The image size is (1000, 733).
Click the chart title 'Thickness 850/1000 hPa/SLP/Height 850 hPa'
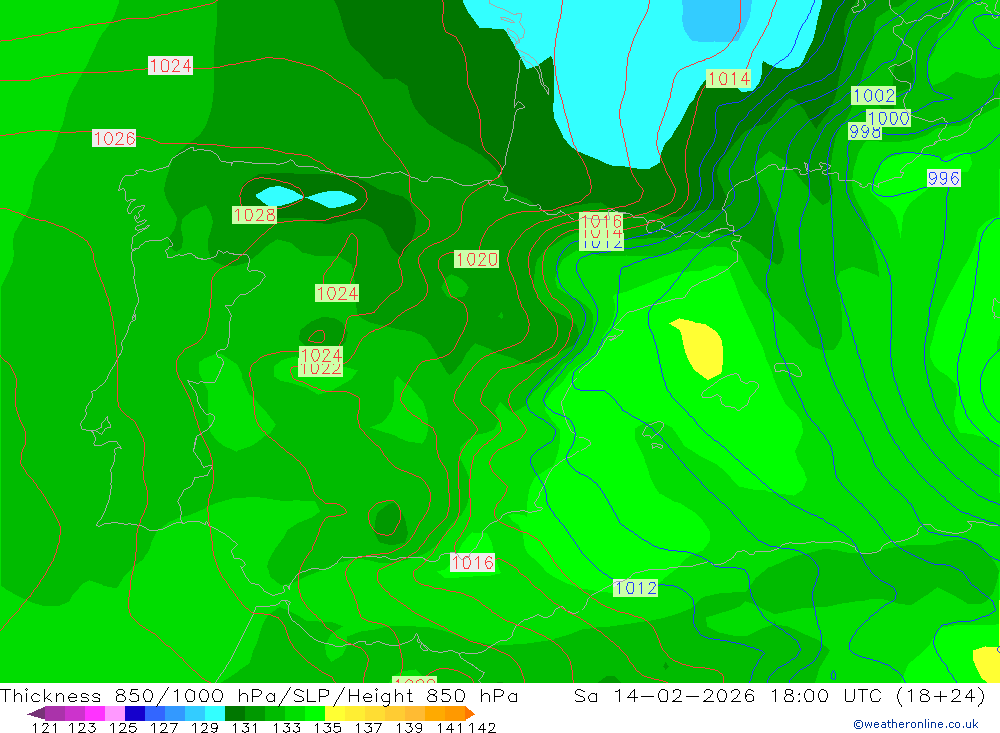259,695
